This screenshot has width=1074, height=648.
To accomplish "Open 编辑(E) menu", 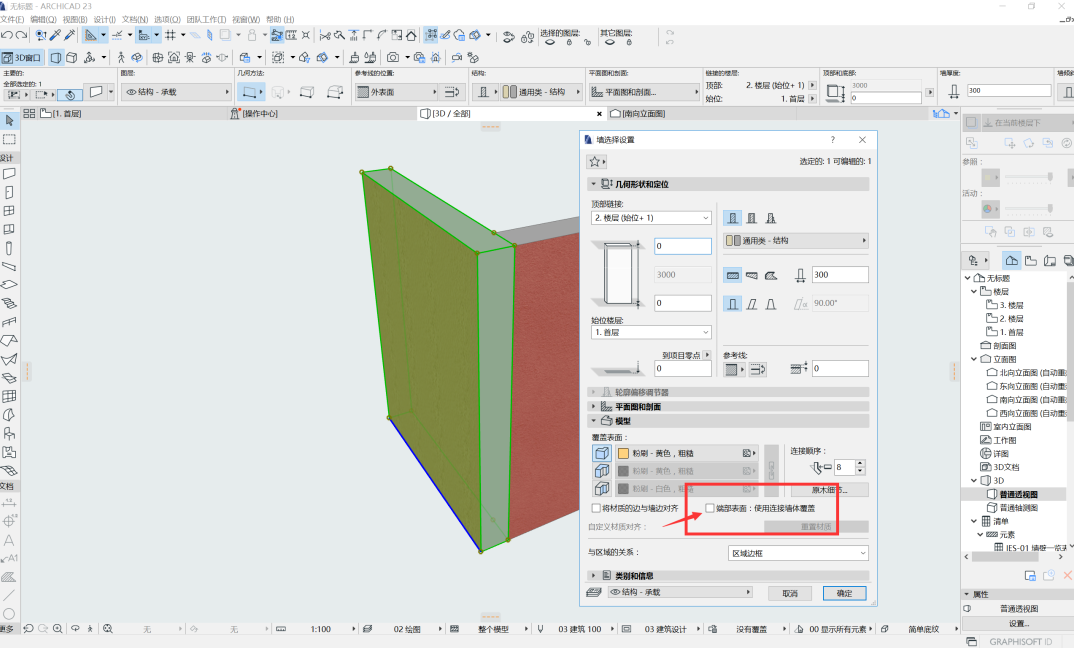I will pyautogui.click(x=43, y=19).
